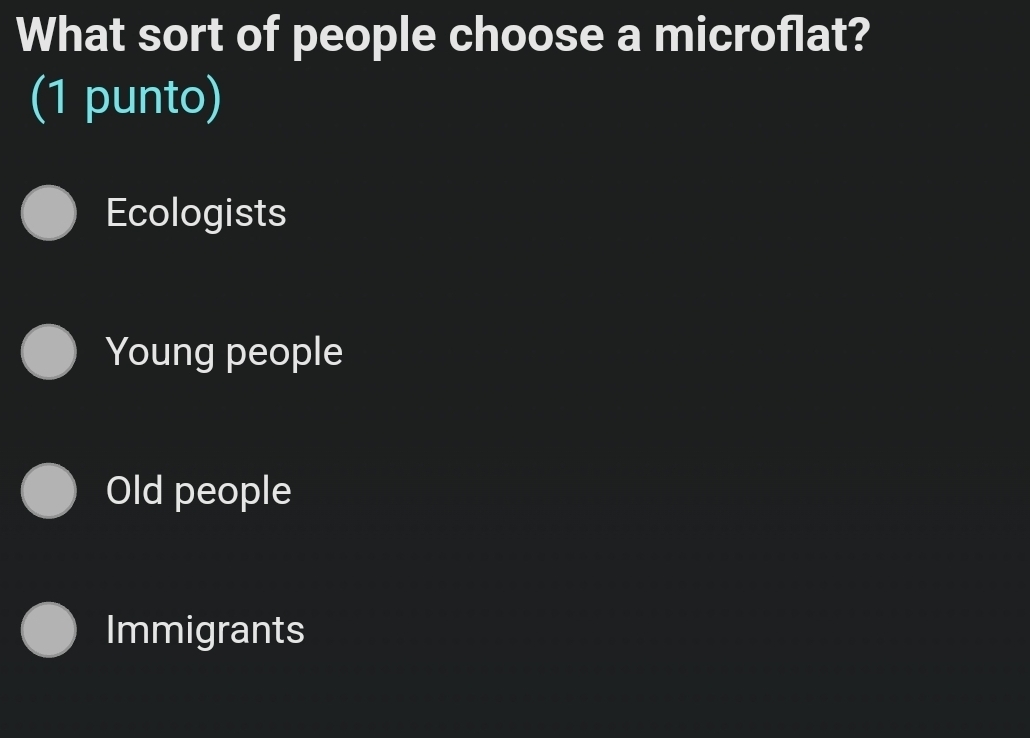
Task: Click the word 'microflat?' in the question
Action: (762, 36)
